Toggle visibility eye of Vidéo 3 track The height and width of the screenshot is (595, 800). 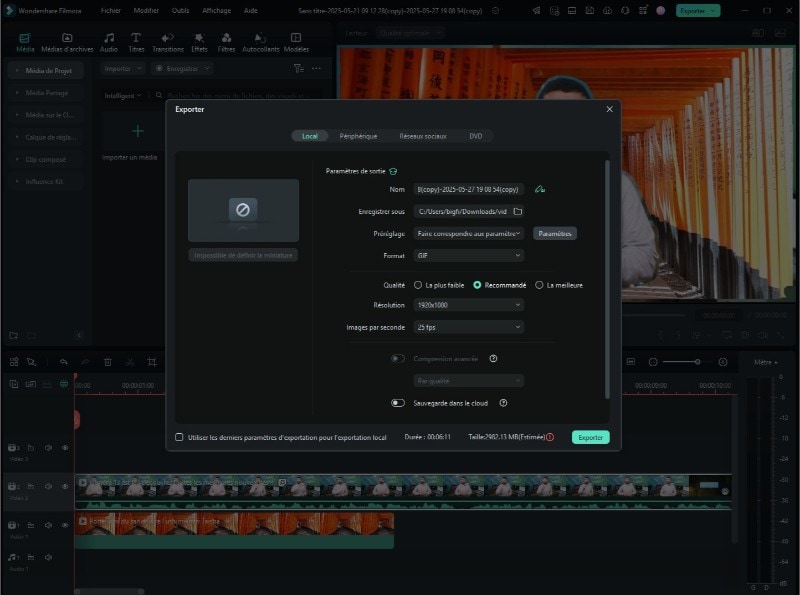tap(65, 448)
